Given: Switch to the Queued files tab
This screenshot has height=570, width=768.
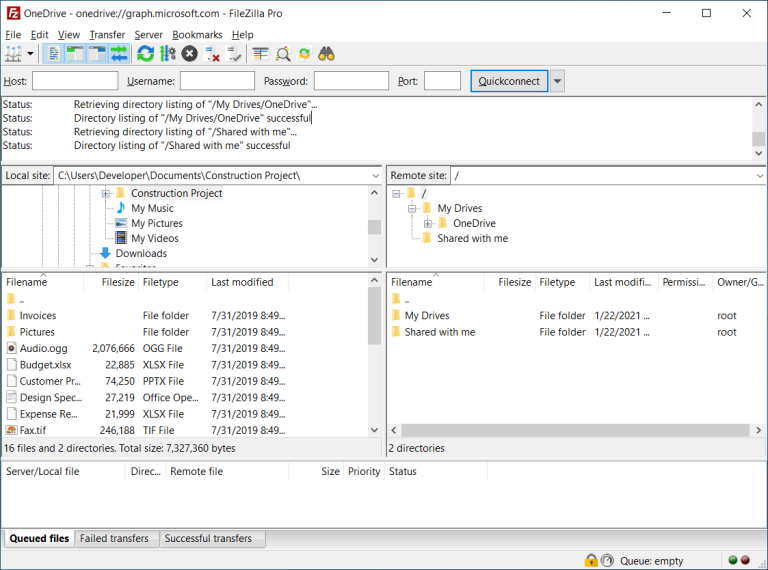Looking at the screenshot, I should pyautogui.click(x=39, y=539).
